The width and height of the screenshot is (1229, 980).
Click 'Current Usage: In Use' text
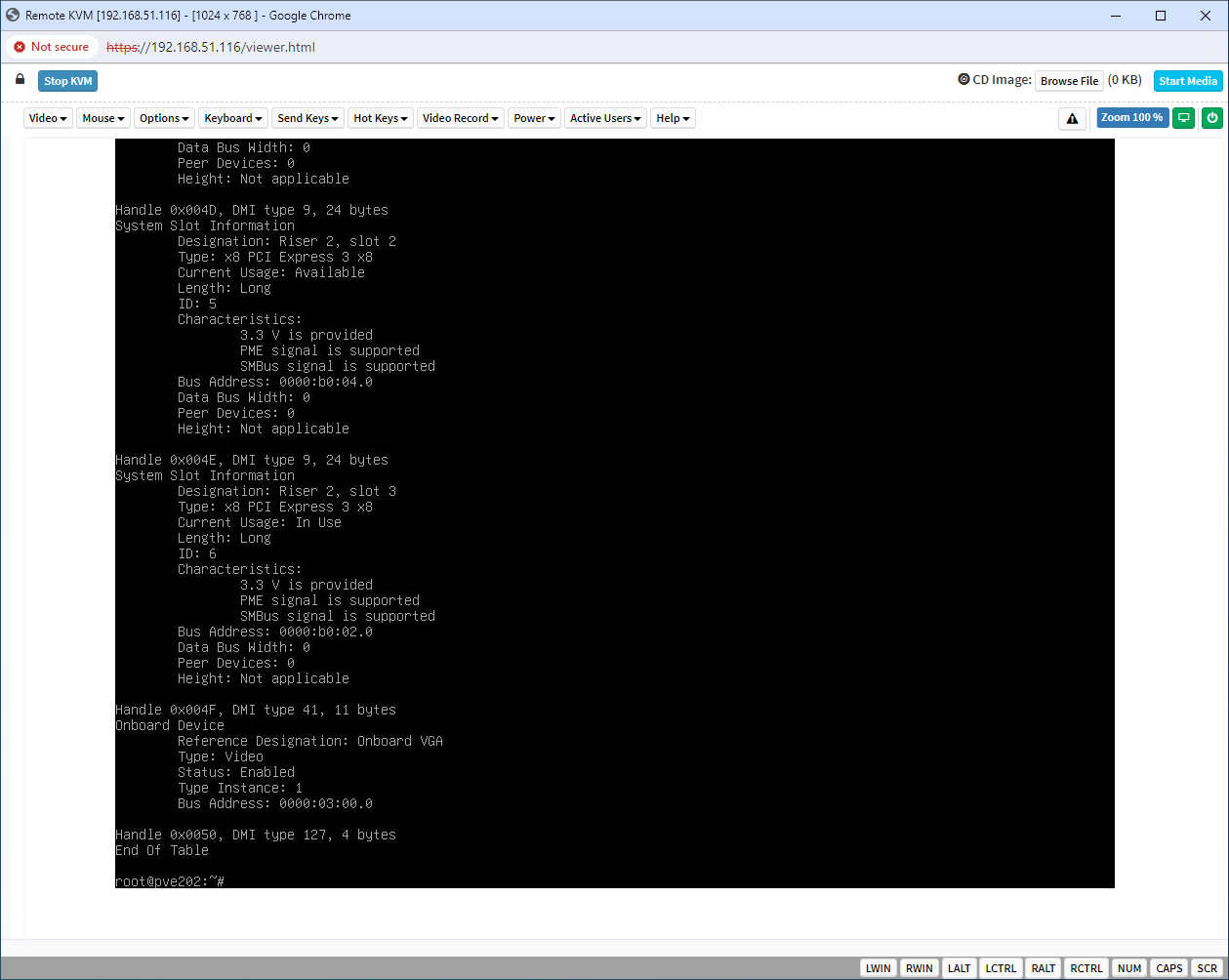[x=260, y=522]
